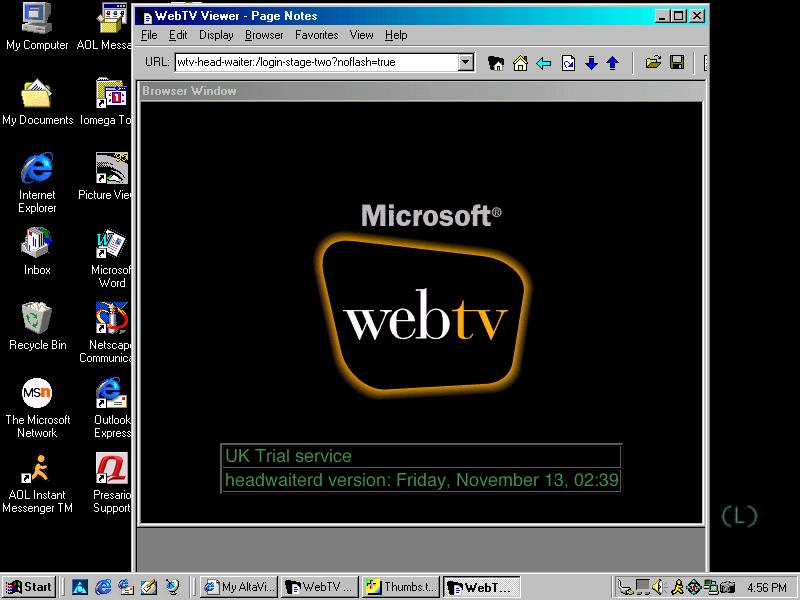The height and width of the screenshot is (600, 800).
Task: Click the yellow house icon in the toolbar
Action: tap(520, 63)
